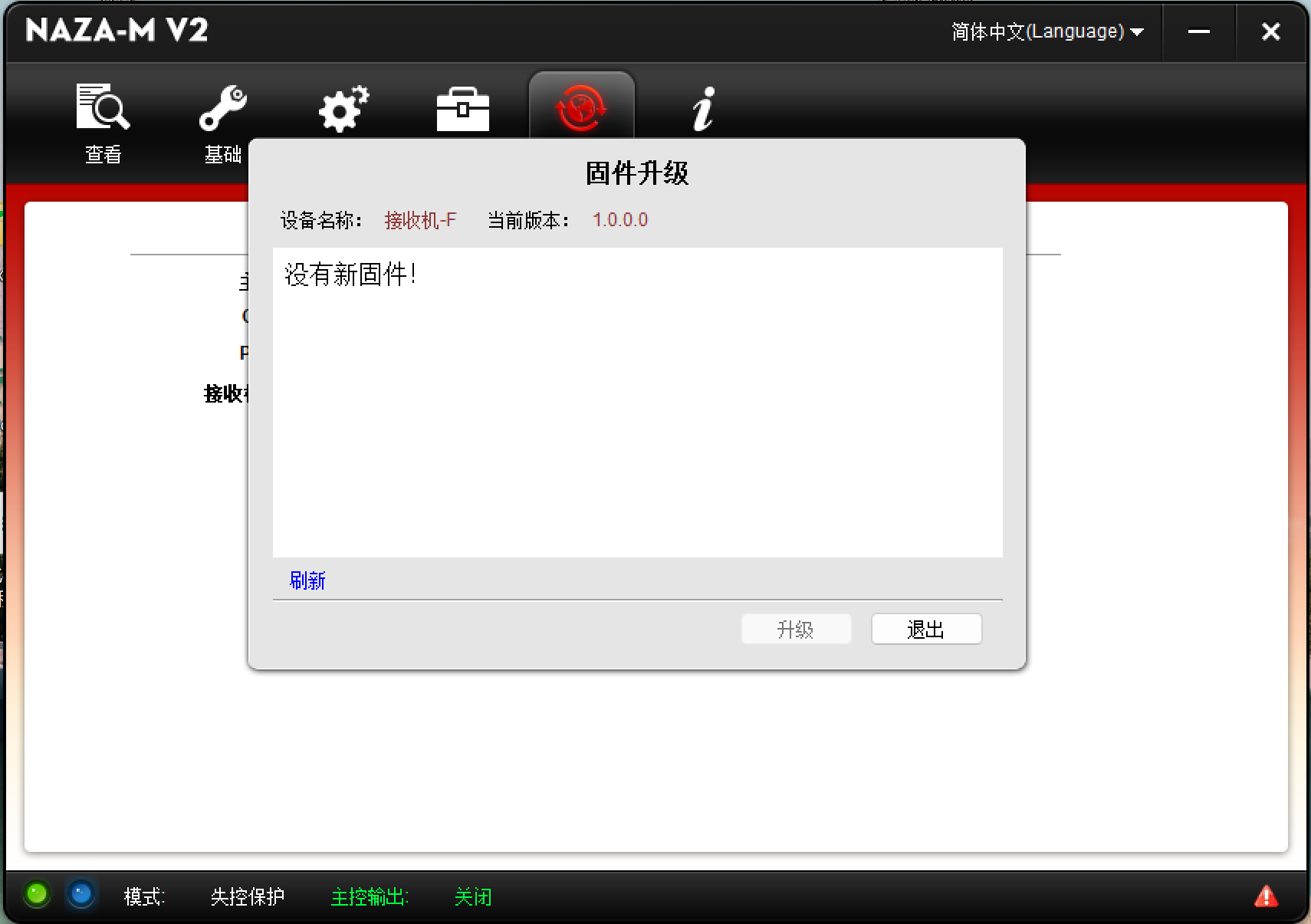The image size is (1311, 924).
Task: Click the 刷新 refresh link
Action: 307,580
